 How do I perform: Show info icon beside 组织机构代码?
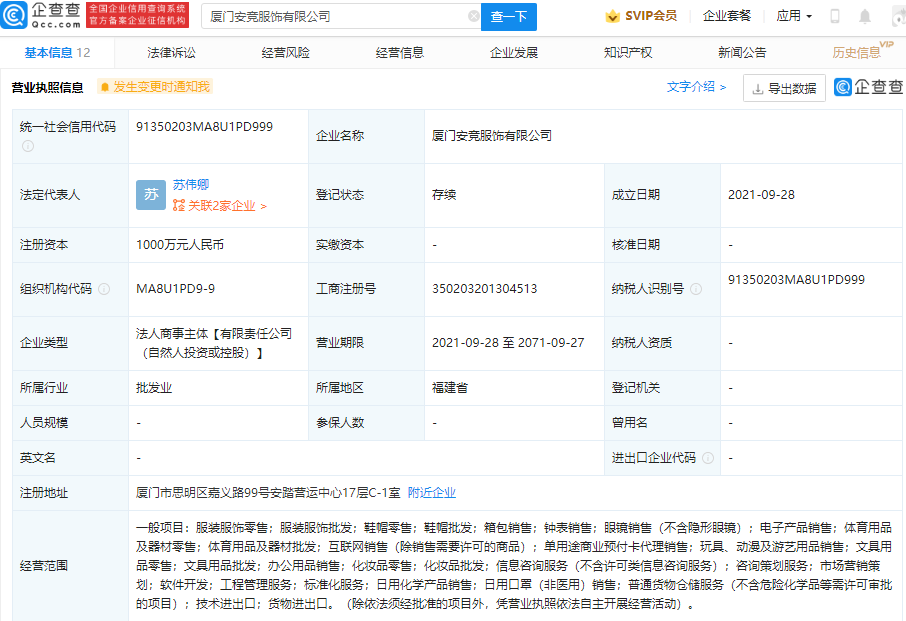pyautogui.click(x=104, y=289)
